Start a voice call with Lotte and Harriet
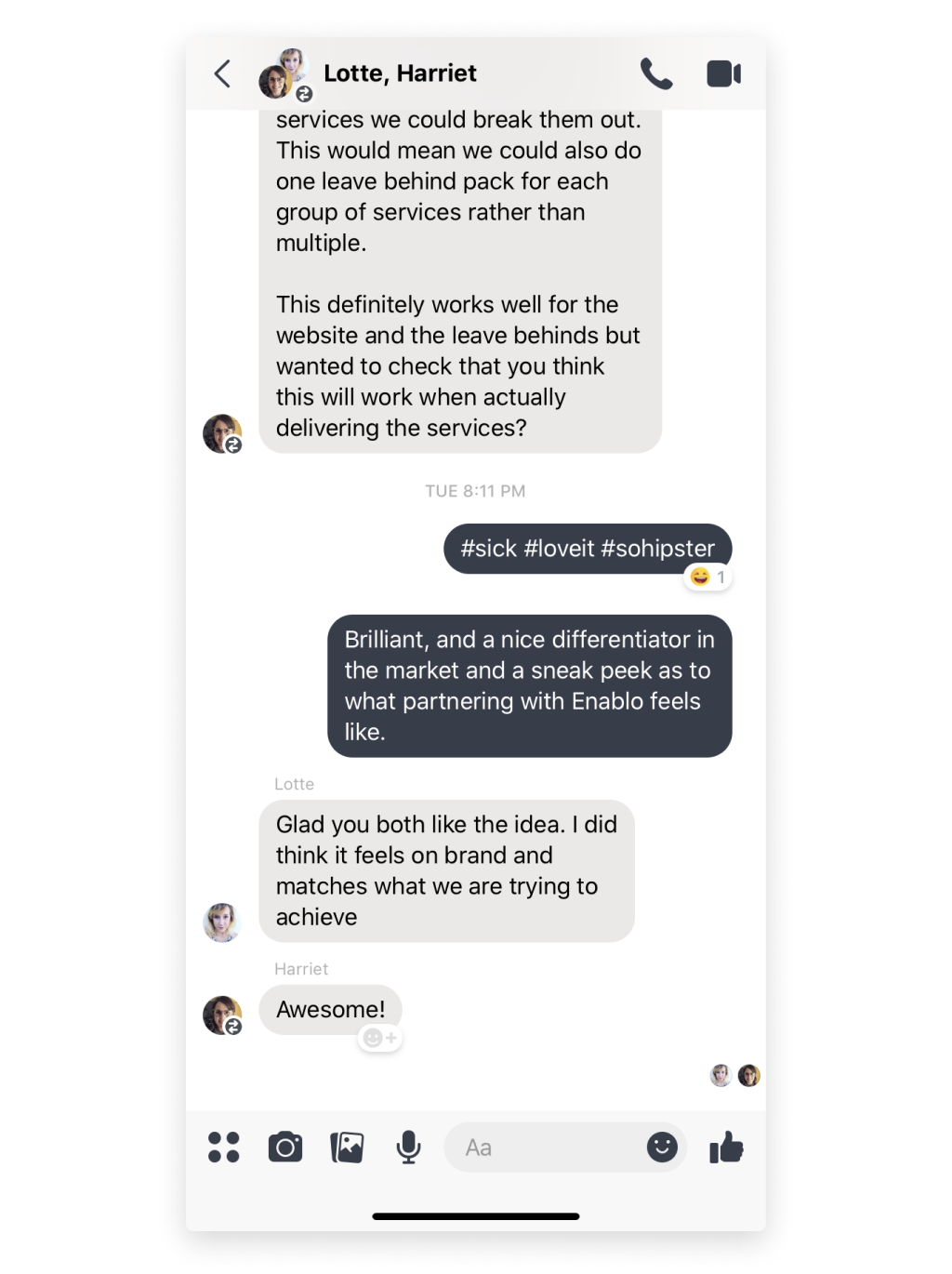 click(657, 73)
